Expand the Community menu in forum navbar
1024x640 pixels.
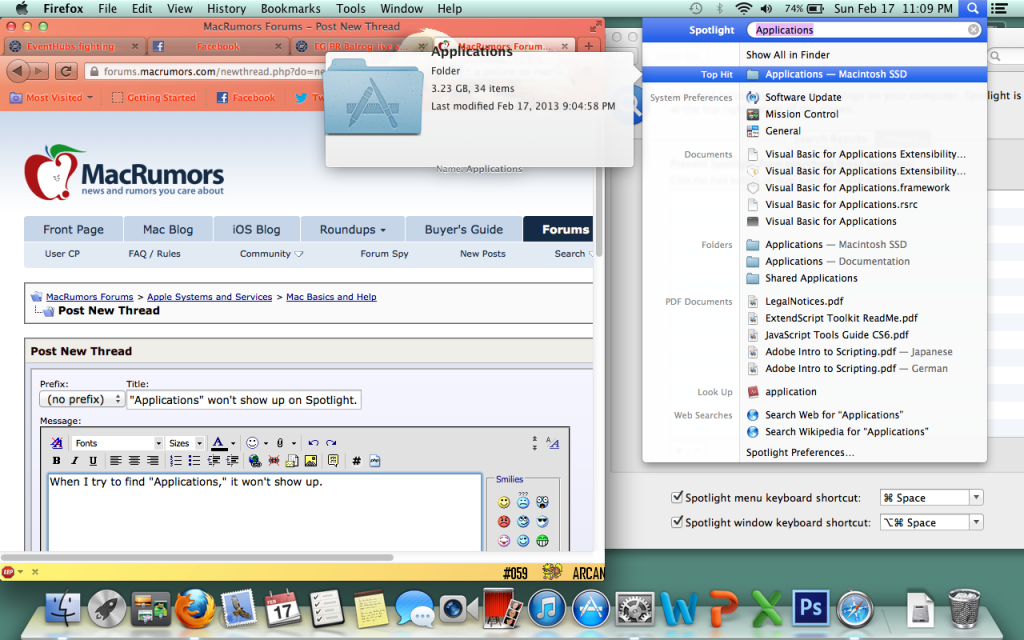coord(271,253)
